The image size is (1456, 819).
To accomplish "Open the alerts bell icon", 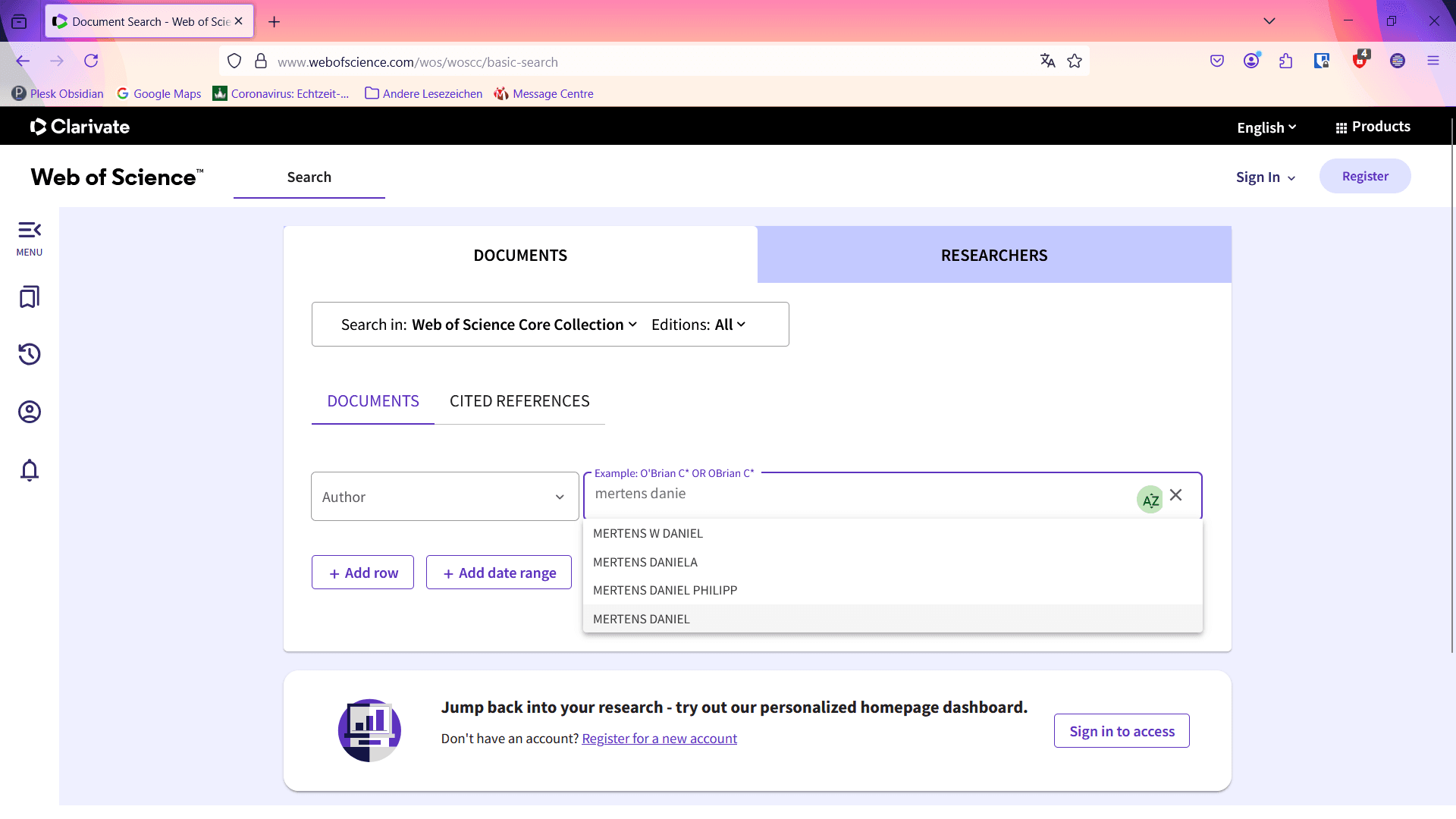I will (x=30, y=470).
